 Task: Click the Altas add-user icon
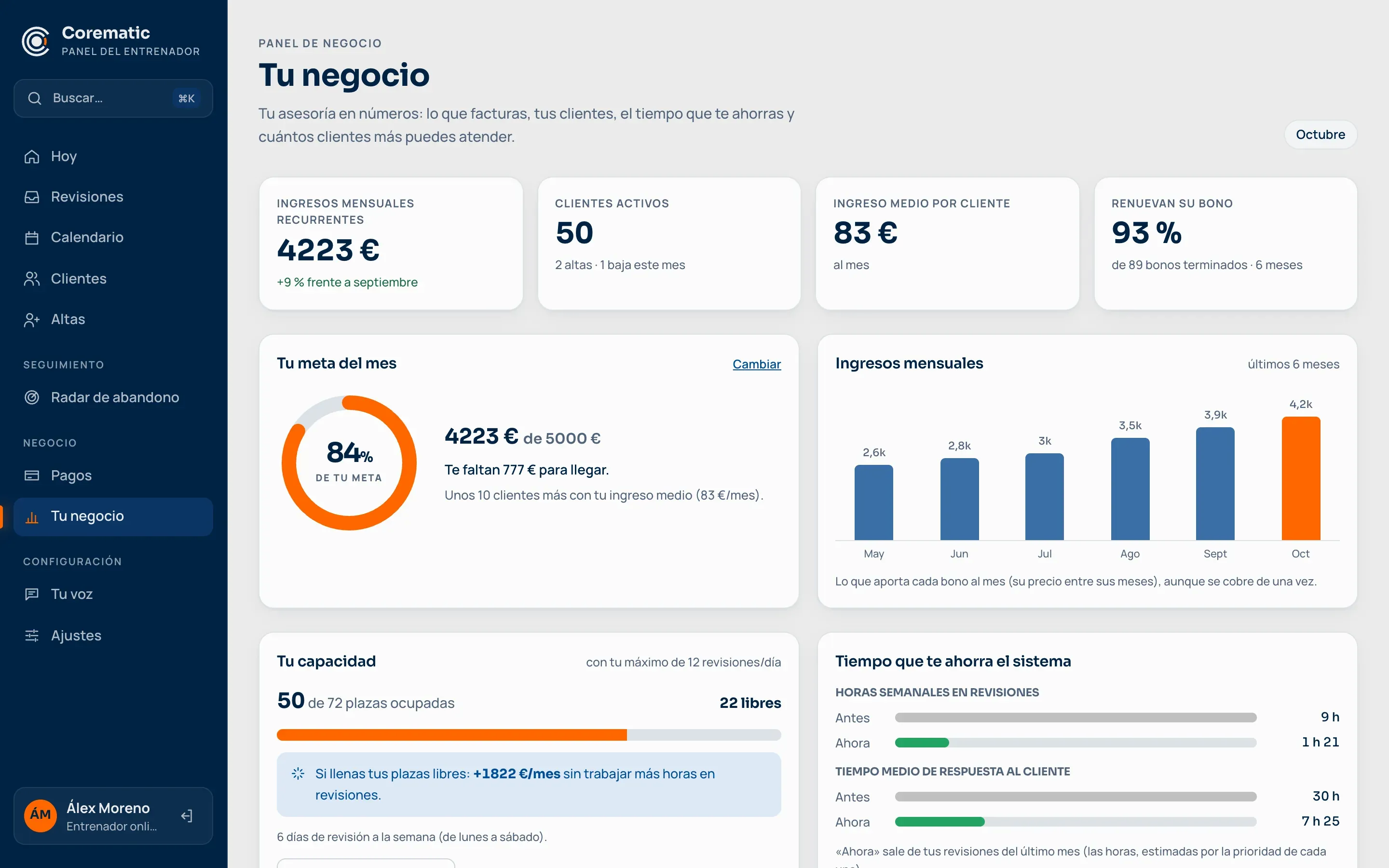coord(31,319)
